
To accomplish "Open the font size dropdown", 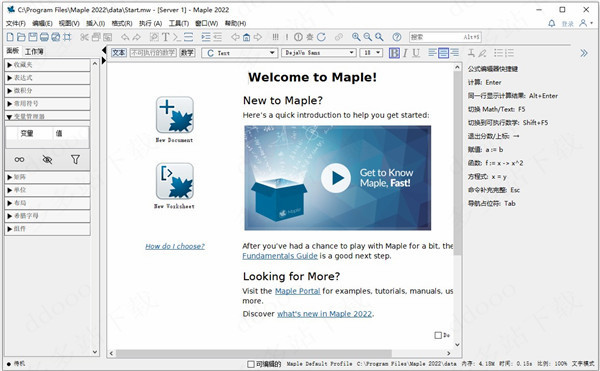I will click(371, 53).
